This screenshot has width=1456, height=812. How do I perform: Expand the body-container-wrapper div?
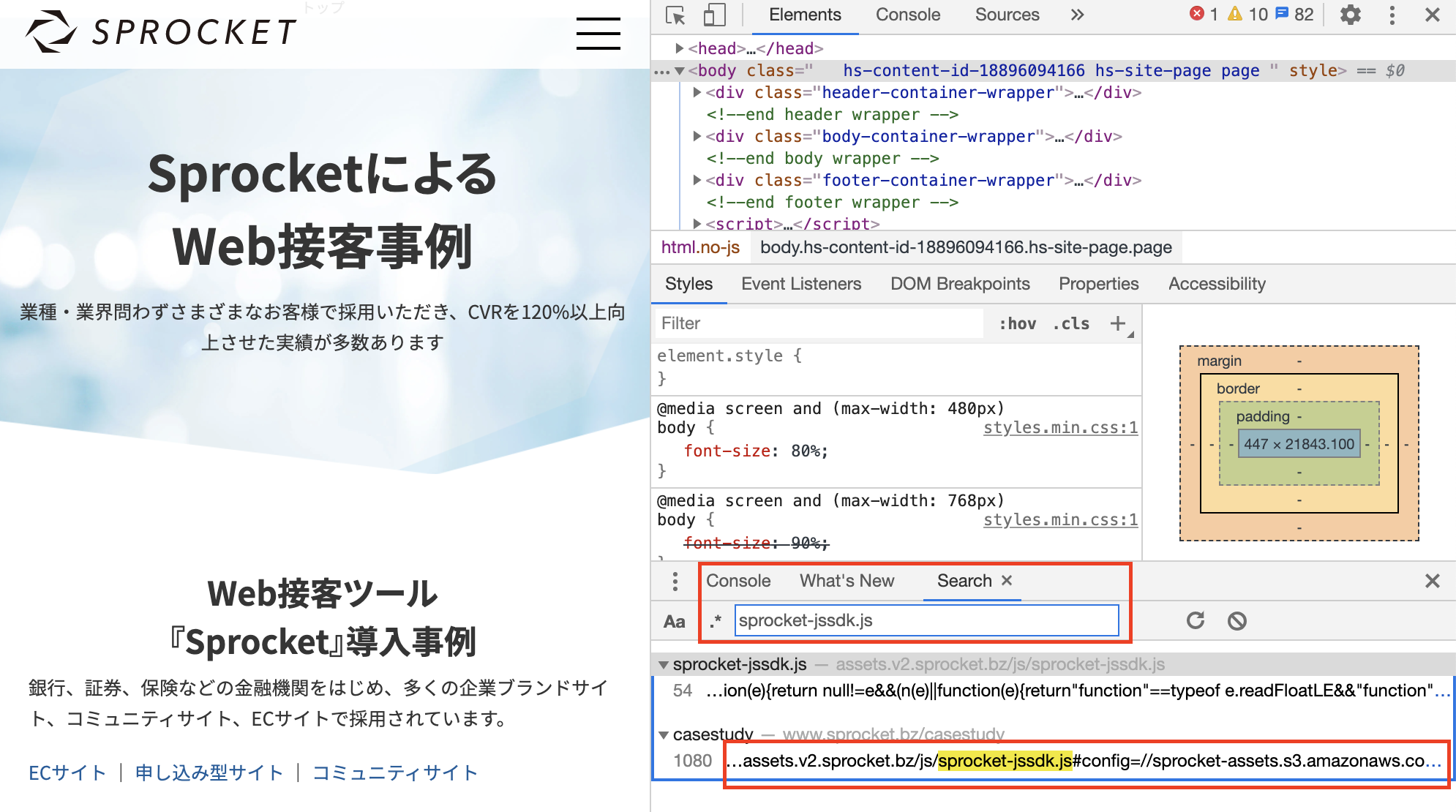[x=697, y=136]
